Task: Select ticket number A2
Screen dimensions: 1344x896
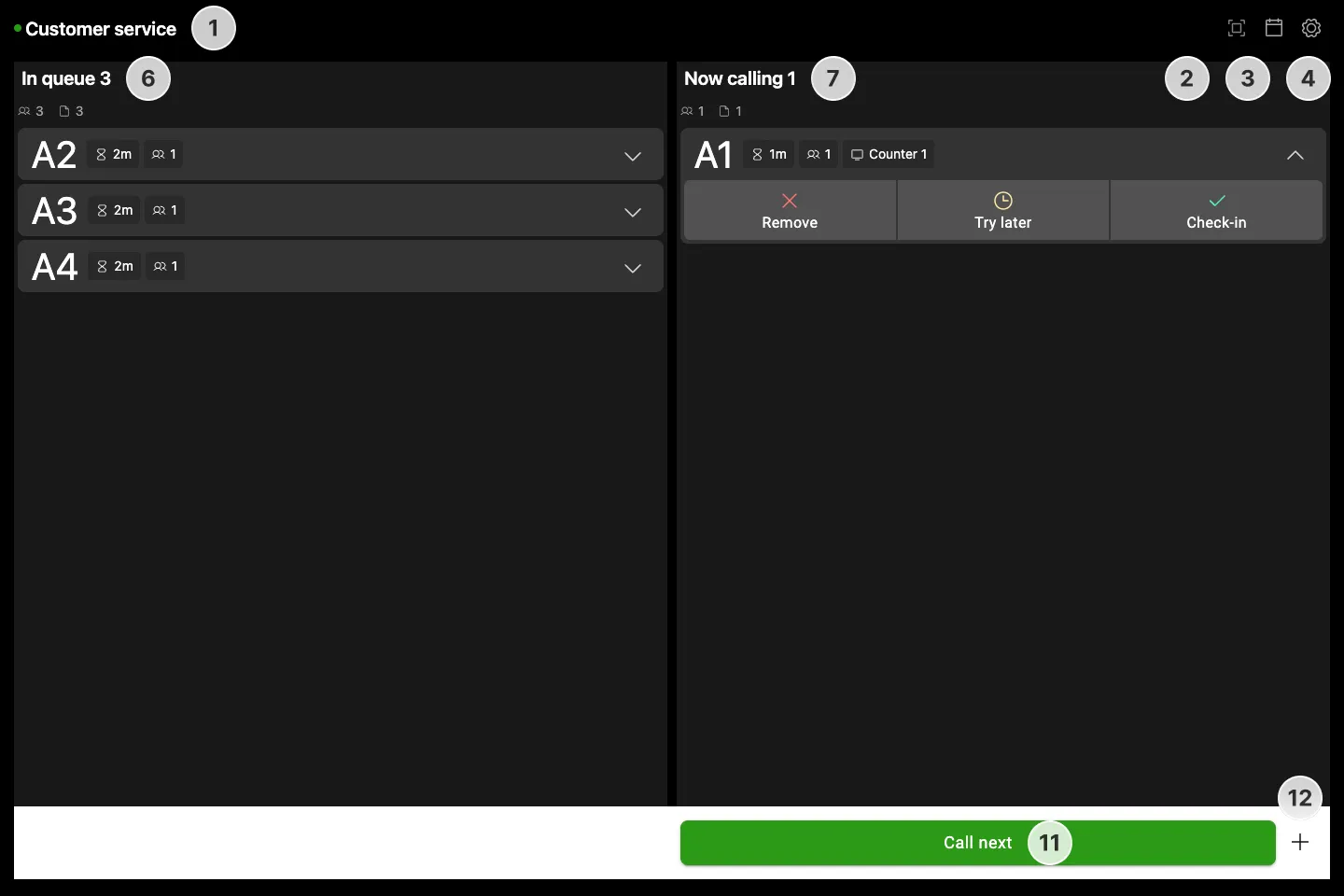Action: [x=54, y=155]
